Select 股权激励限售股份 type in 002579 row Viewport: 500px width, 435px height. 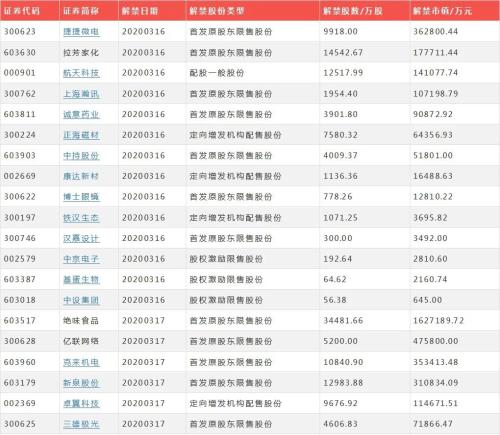pyautogui.click(x=226, y=259)
